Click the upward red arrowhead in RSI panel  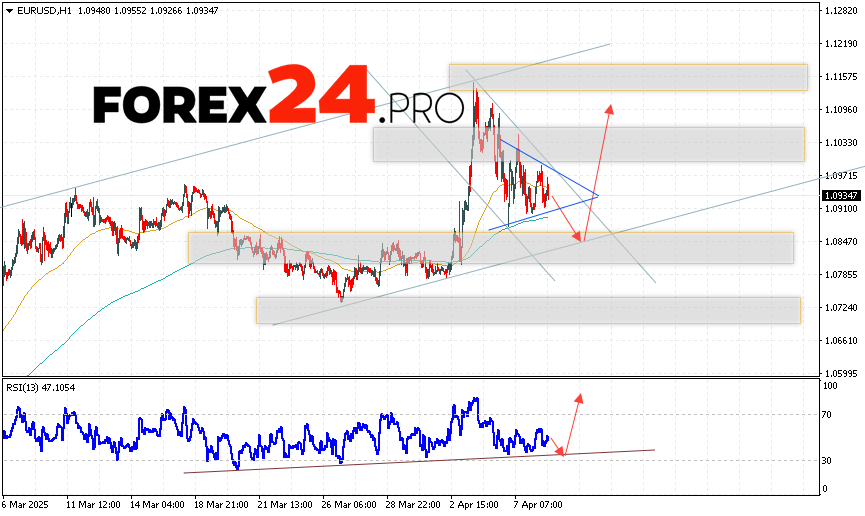click(579, 398)
